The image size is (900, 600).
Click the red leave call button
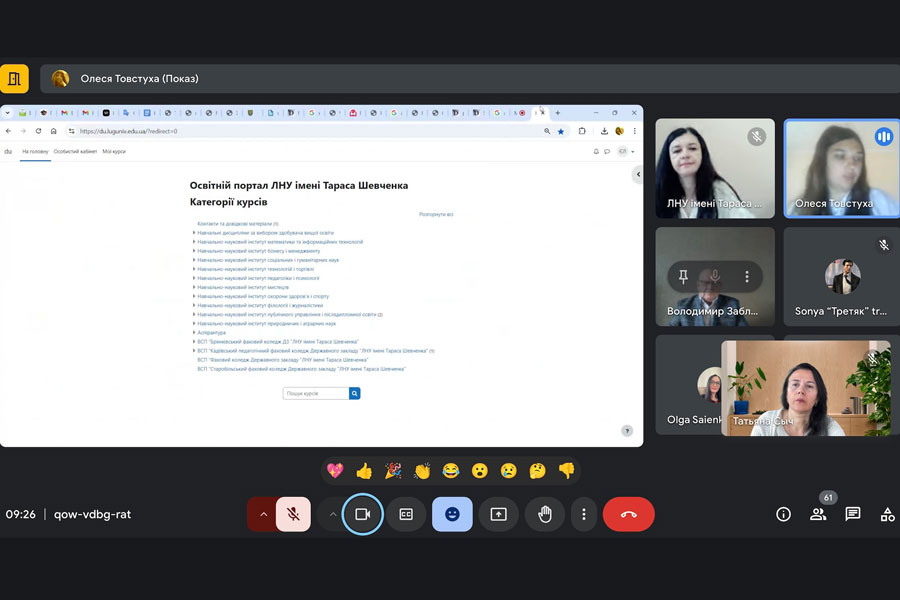point(628,514)
